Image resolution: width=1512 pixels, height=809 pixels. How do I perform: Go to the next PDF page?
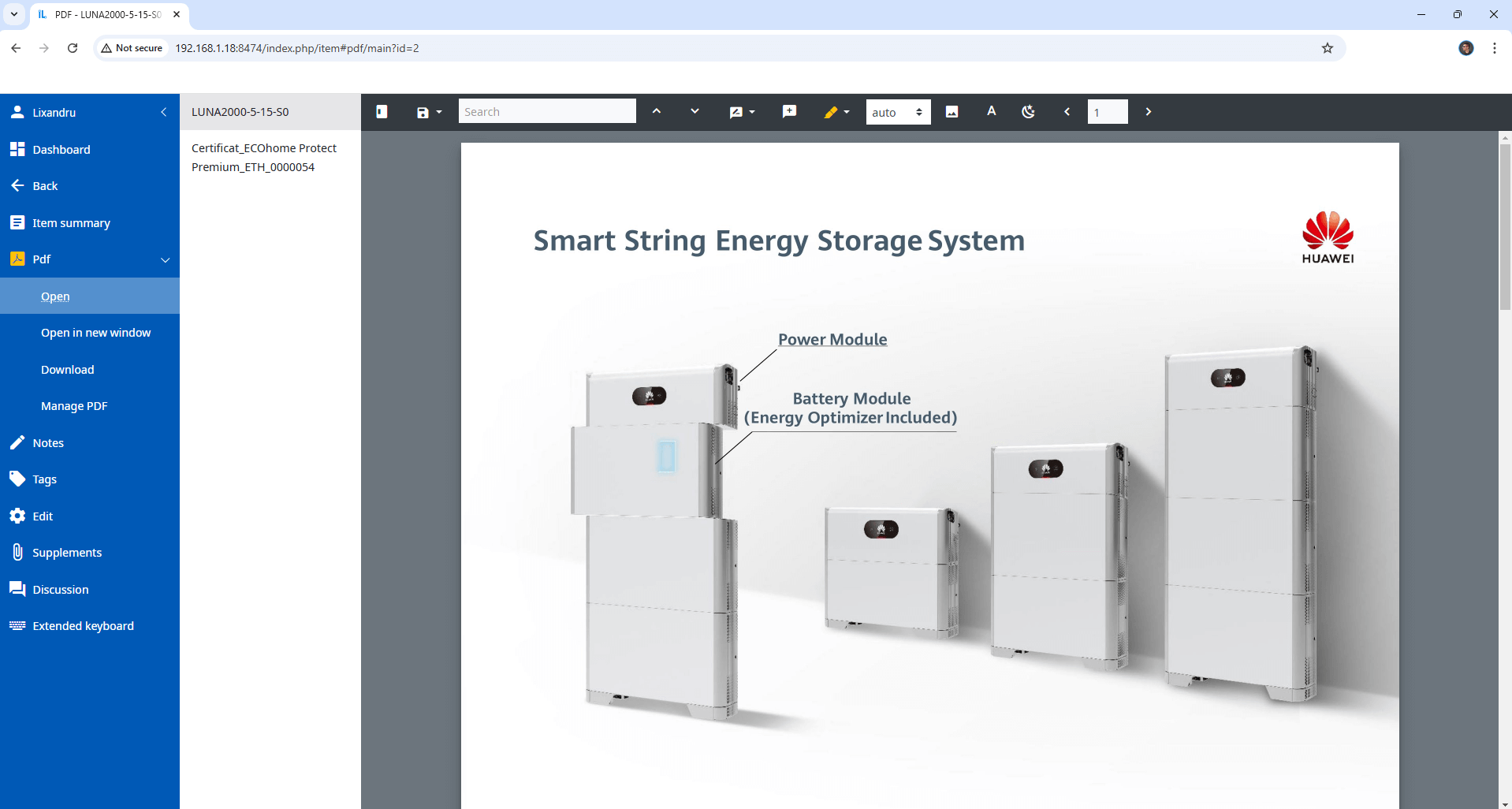coord(1148,112)
